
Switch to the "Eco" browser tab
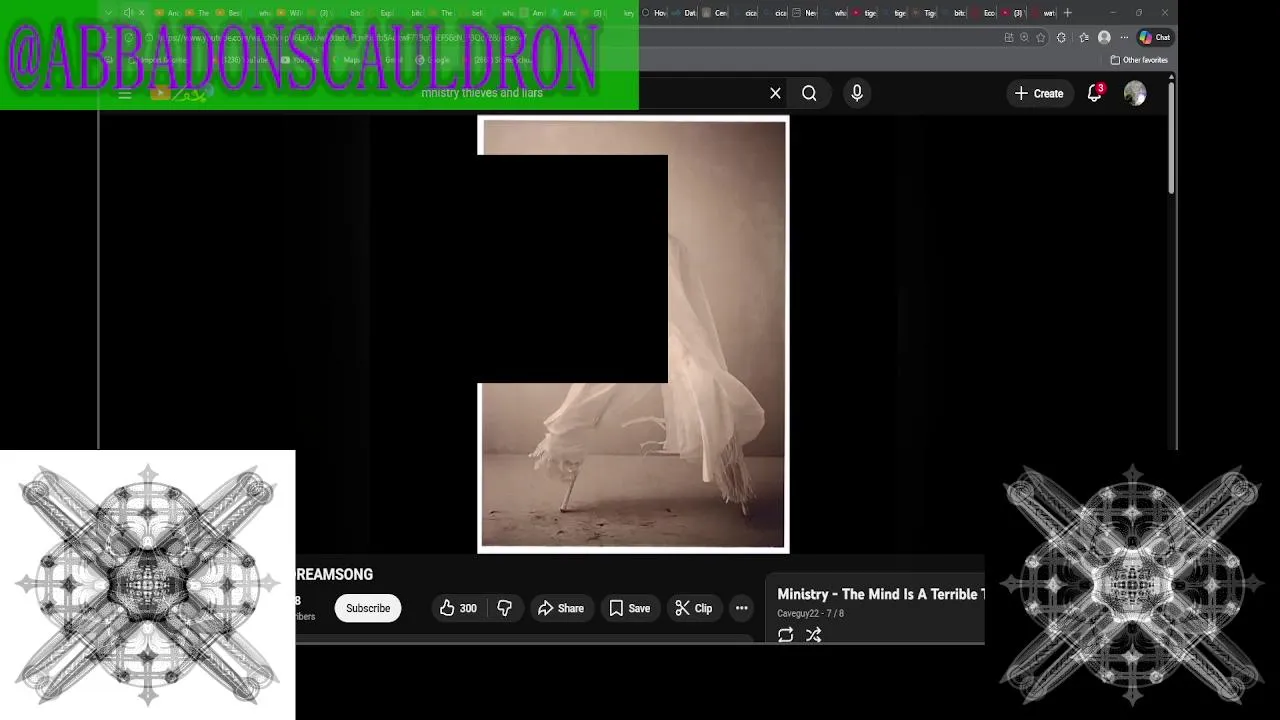tap(982, 13)
